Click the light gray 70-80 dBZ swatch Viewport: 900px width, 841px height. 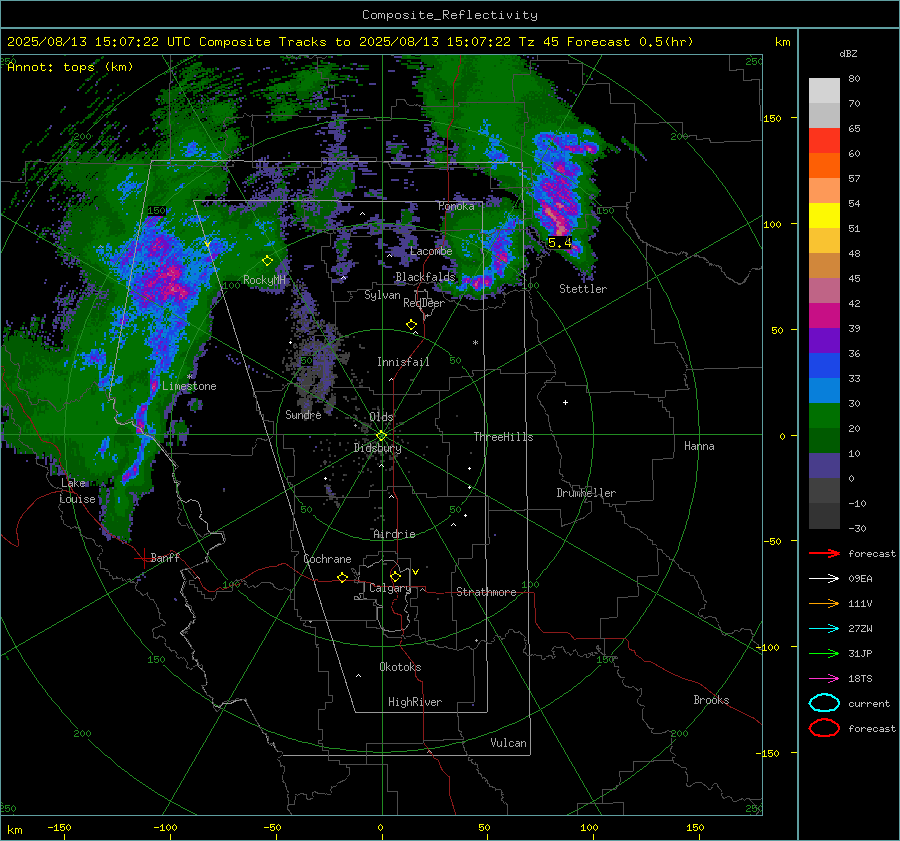(x=824, y=91)
